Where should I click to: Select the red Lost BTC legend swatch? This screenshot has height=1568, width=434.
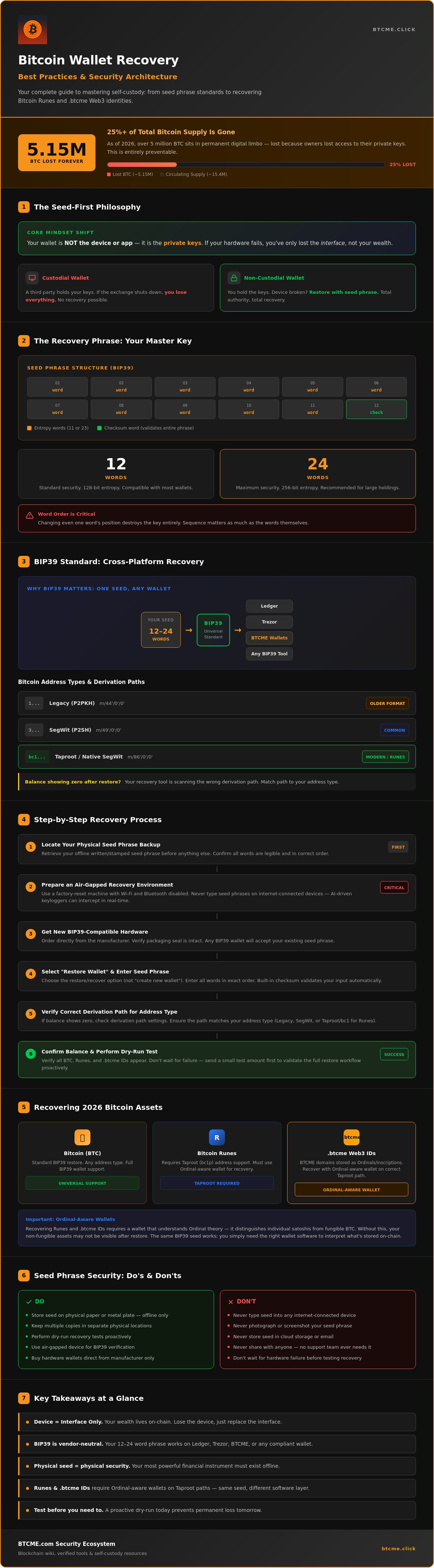[x=109, y=174]
